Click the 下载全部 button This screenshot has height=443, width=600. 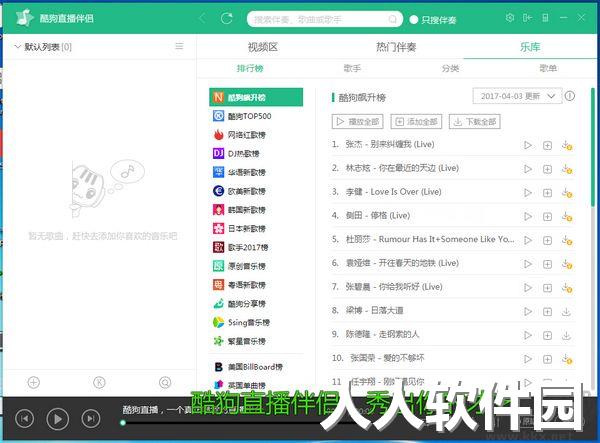click(x=475, y=122)
